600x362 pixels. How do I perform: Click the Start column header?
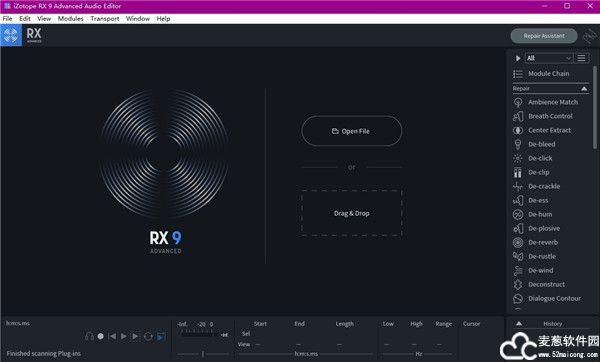pos(260,324)
